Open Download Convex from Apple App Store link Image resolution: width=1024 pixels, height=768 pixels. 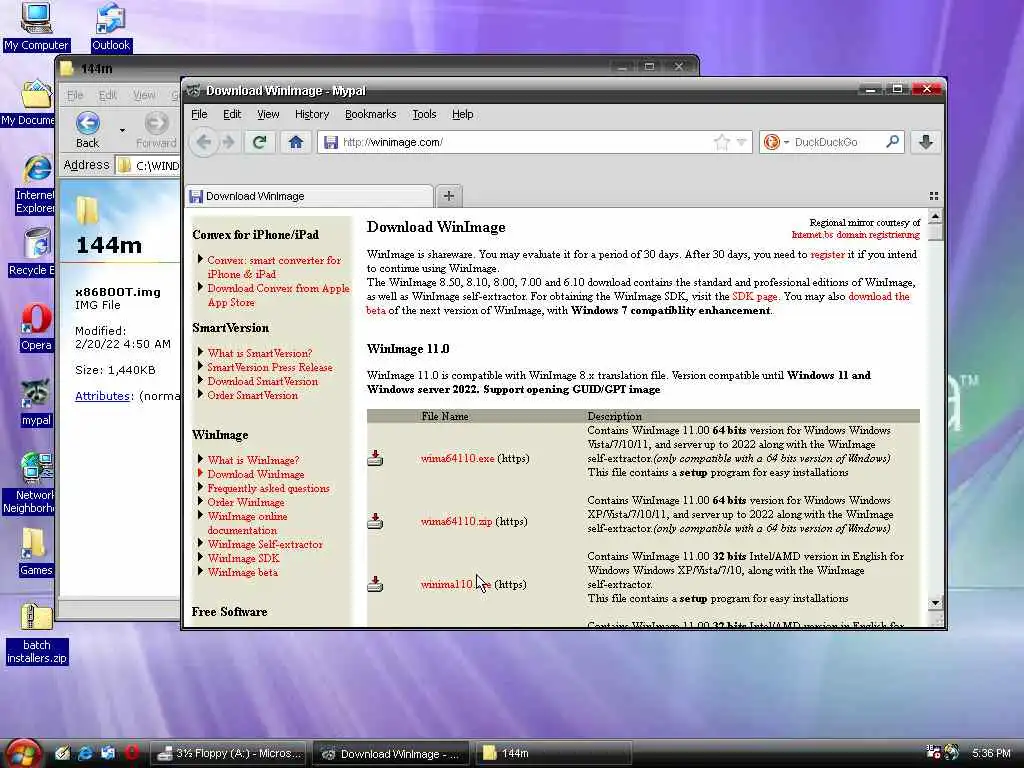(278, 295)
